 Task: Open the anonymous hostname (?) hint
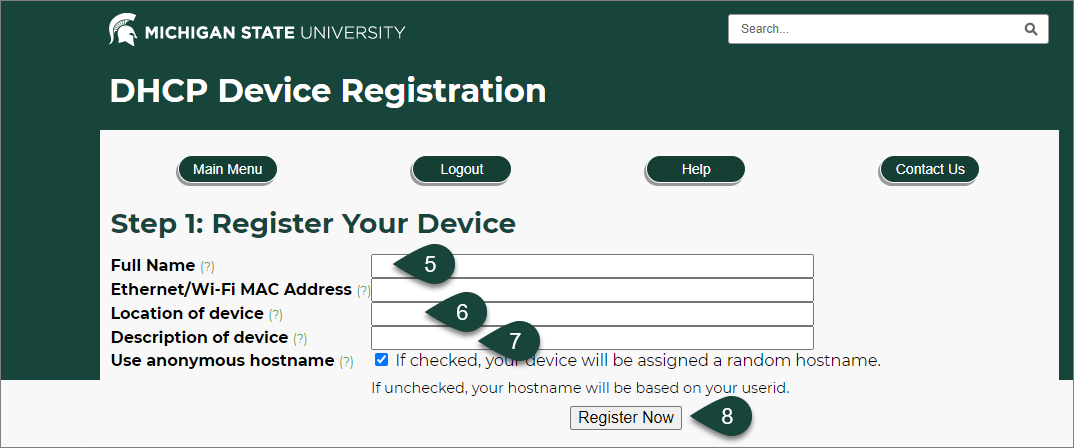coord(346,362)
